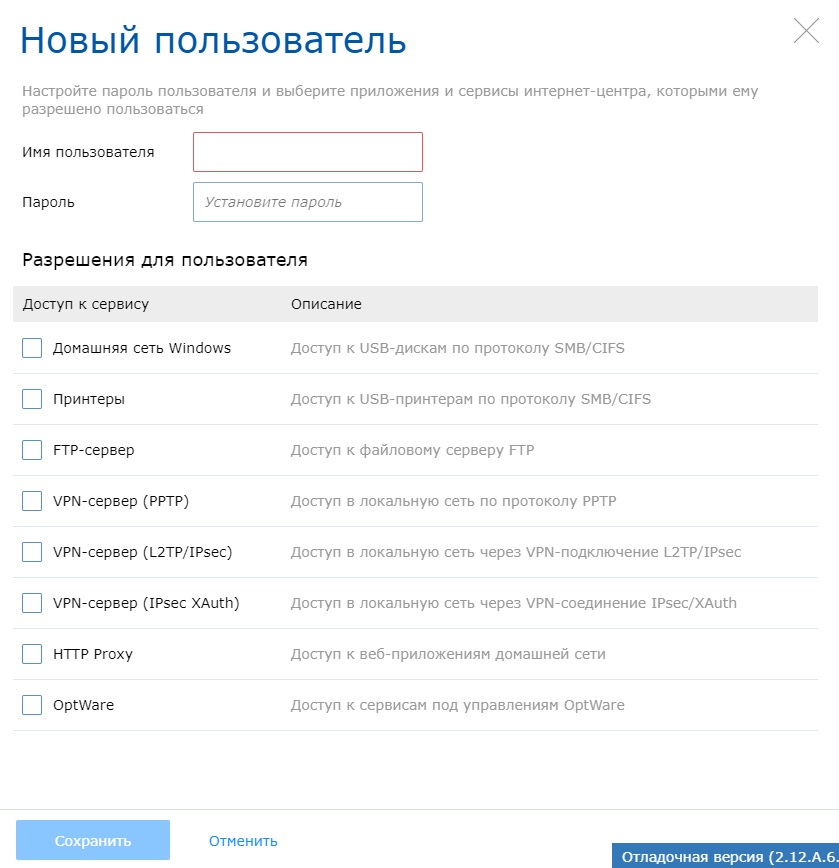This screenshot has width=839, height=868.
Task: Enable VPN-сервер (L2TP/IPsec) access
Action: pos(32,552)
